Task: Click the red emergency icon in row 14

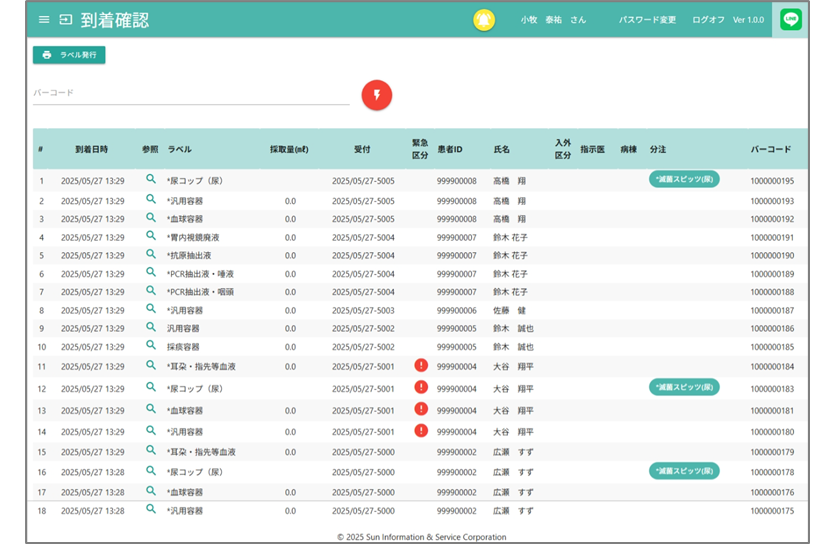Action: tap(421, 430)
